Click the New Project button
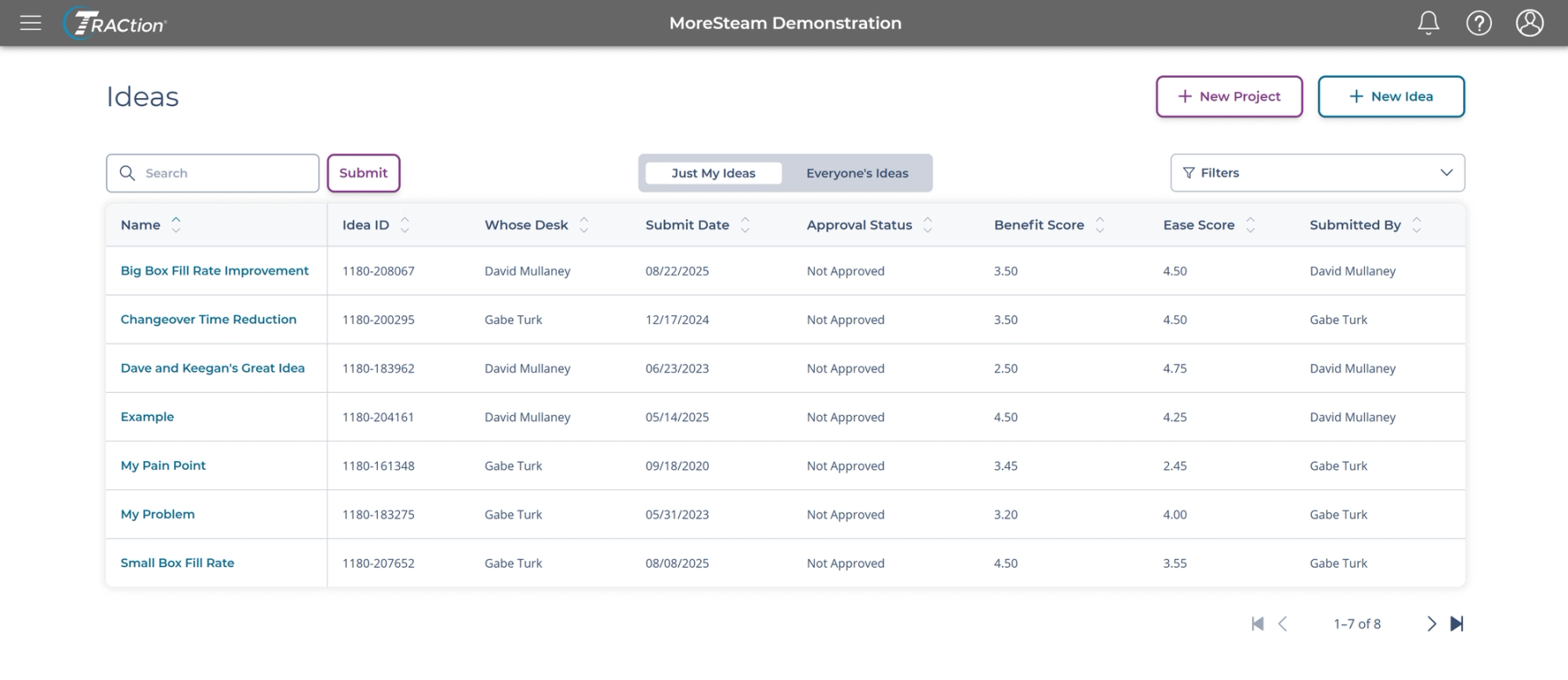 pyautogui.click(x=1228, y=96)
